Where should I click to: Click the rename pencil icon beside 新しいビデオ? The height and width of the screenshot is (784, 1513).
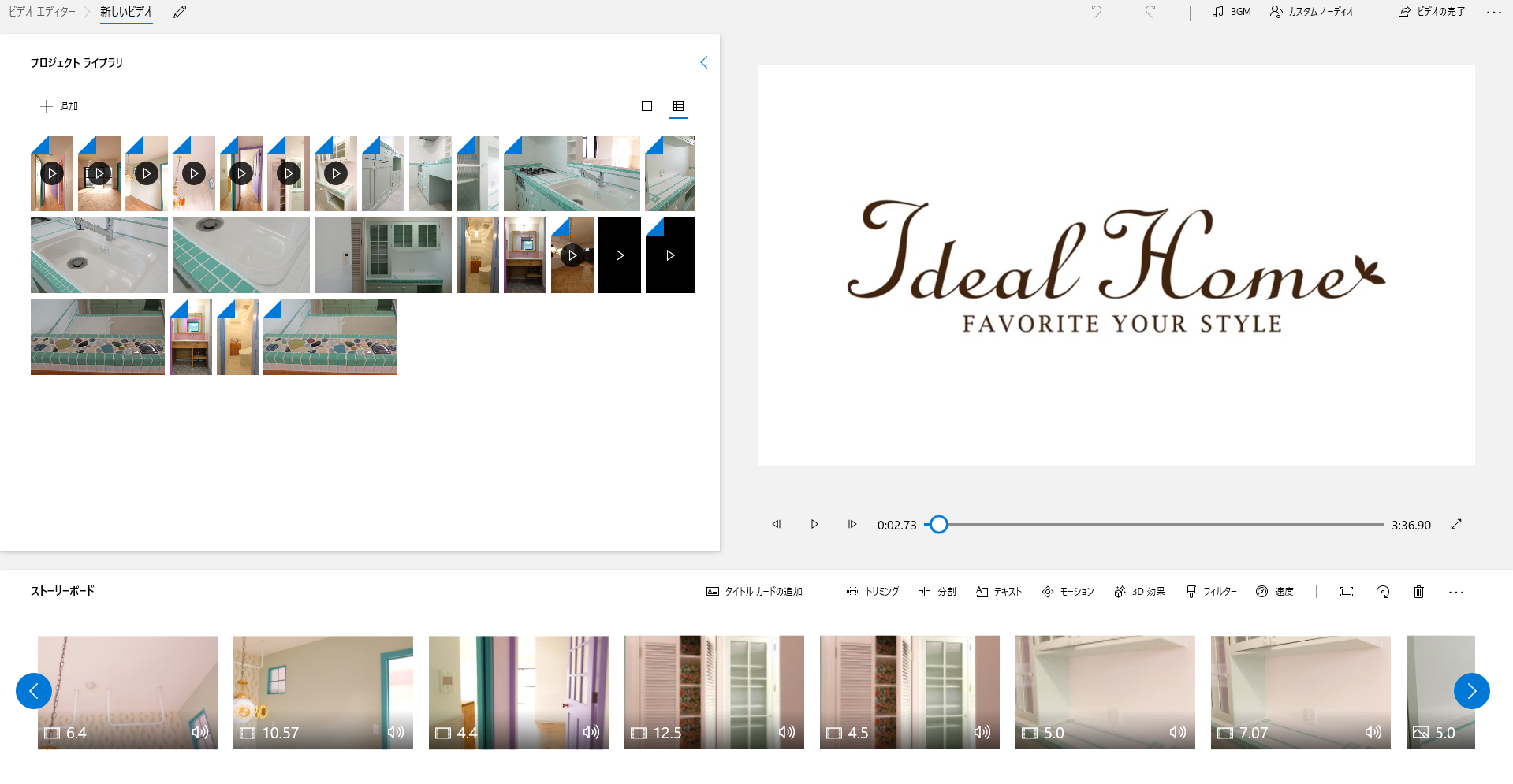coord(180,12)
